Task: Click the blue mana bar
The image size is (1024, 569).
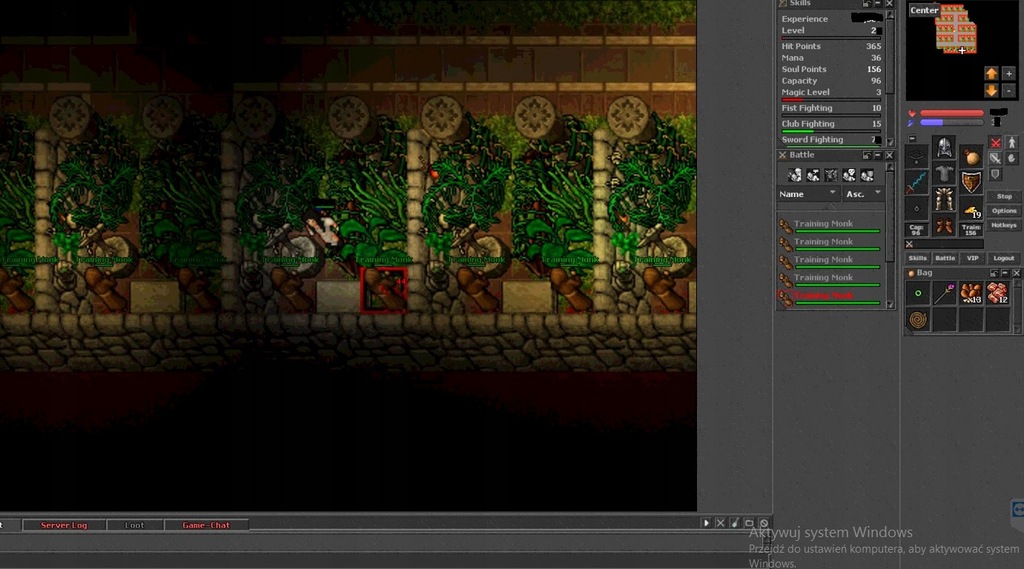Action: (952, 123)
